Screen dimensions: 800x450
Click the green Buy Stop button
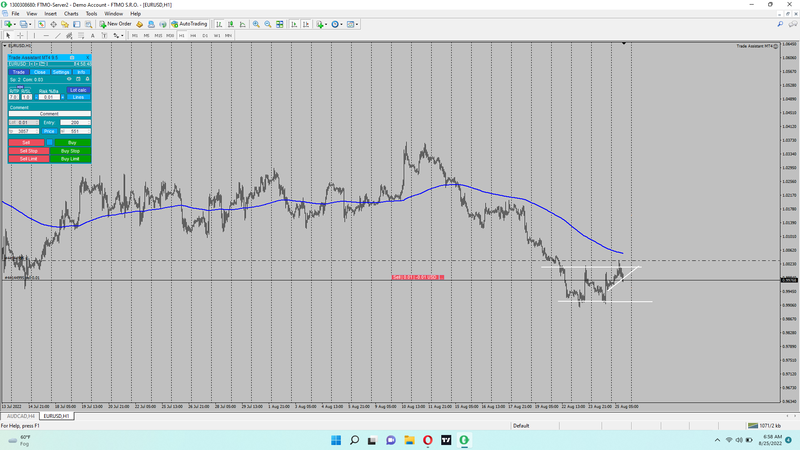[70, 151]
